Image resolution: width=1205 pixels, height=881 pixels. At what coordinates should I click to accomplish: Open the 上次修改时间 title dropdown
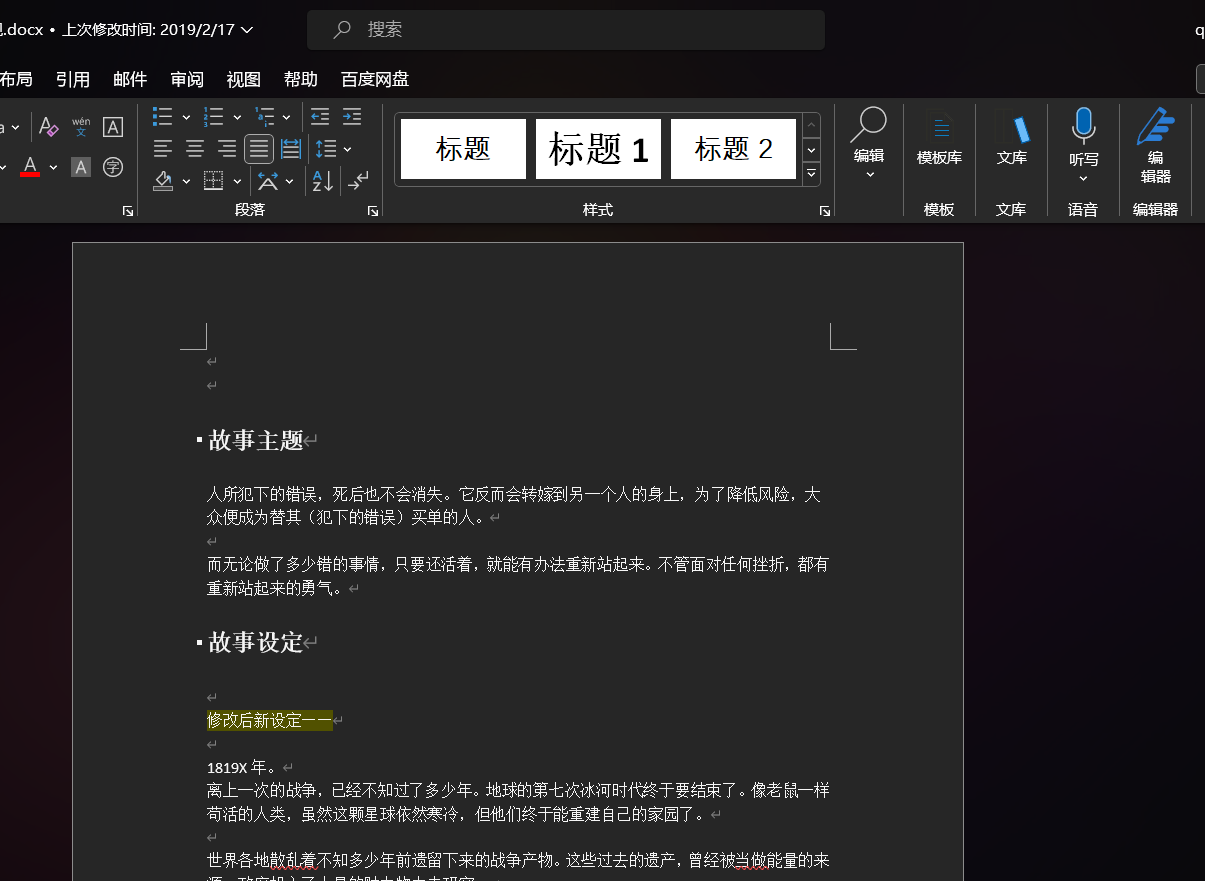[x=158, y=30]
